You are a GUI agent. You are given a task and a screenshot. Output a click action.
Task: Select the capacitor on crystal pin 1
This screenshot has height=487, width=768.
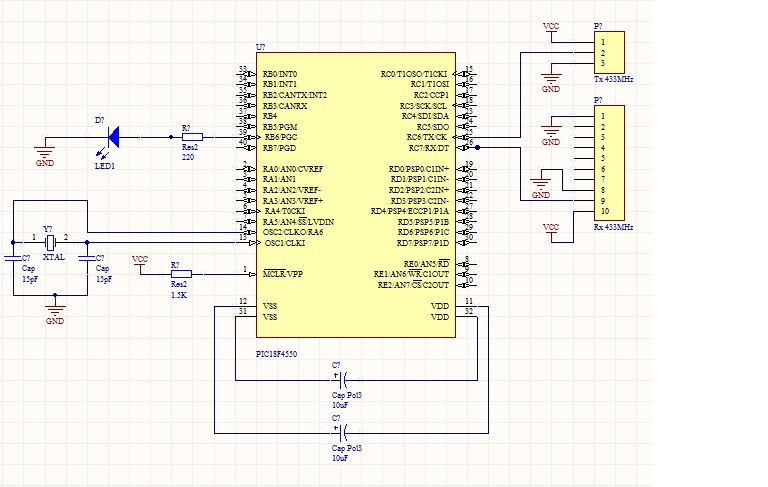coord(13,258)
